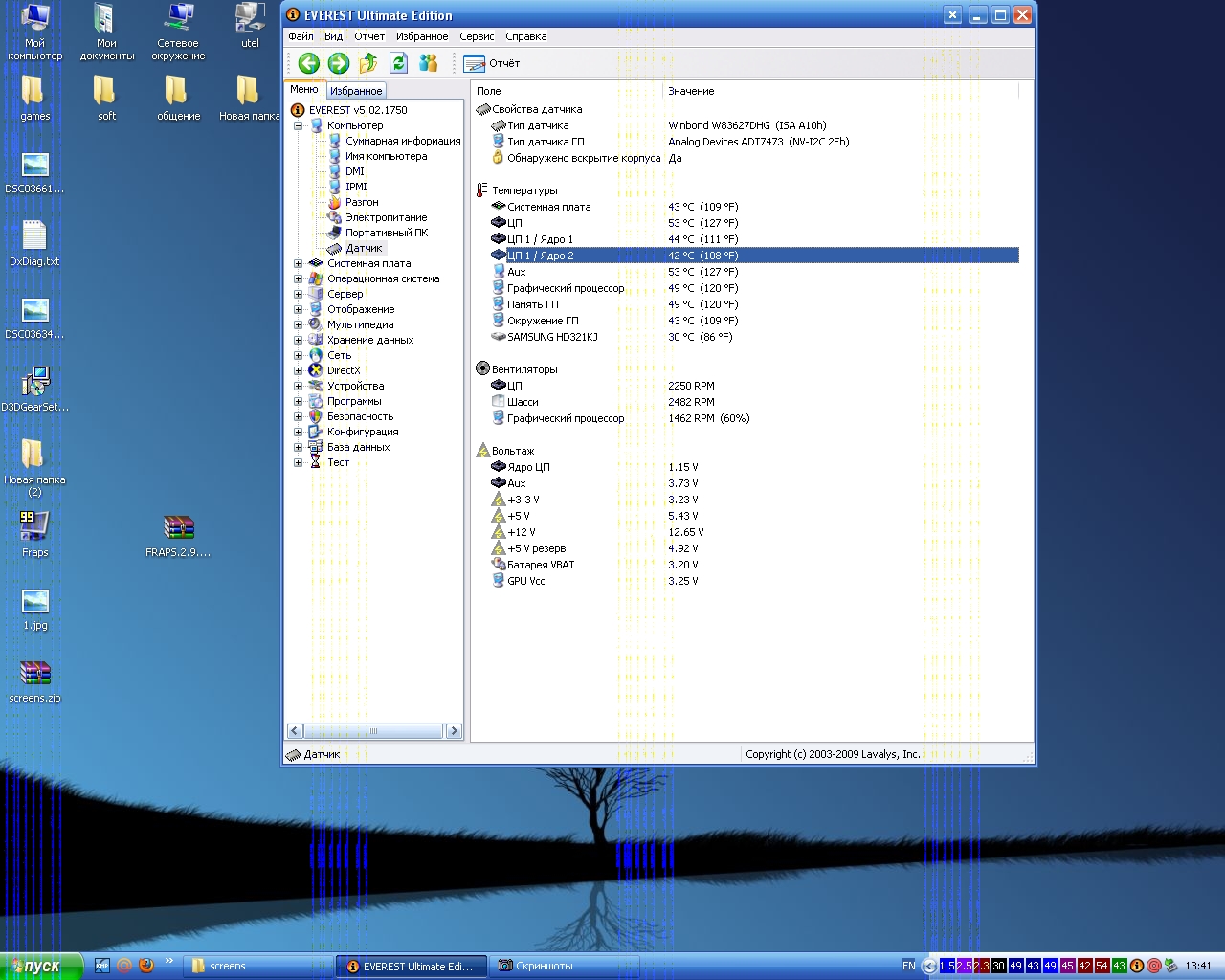Select the Датчик tree item
This screenshot has height=980, width=1225.
pyautogui.click(x=364, y=248)
